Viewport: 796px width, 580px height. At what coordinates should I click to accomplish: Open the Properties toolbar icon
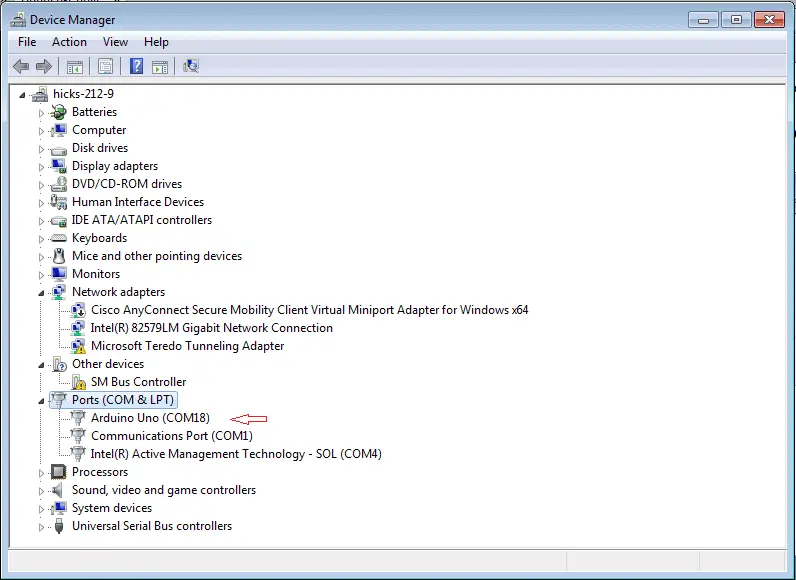coord(106,66)
